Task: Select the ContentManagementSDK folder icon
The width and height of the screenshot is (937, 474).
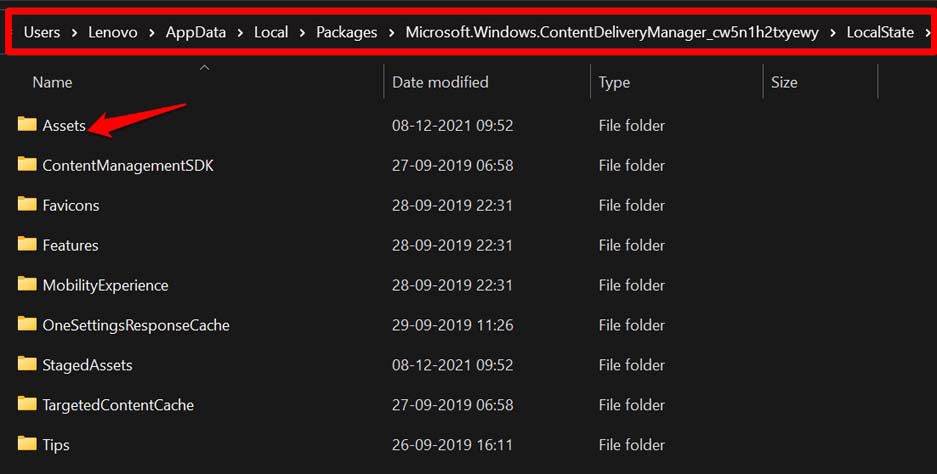Action: tap(27, 165)
